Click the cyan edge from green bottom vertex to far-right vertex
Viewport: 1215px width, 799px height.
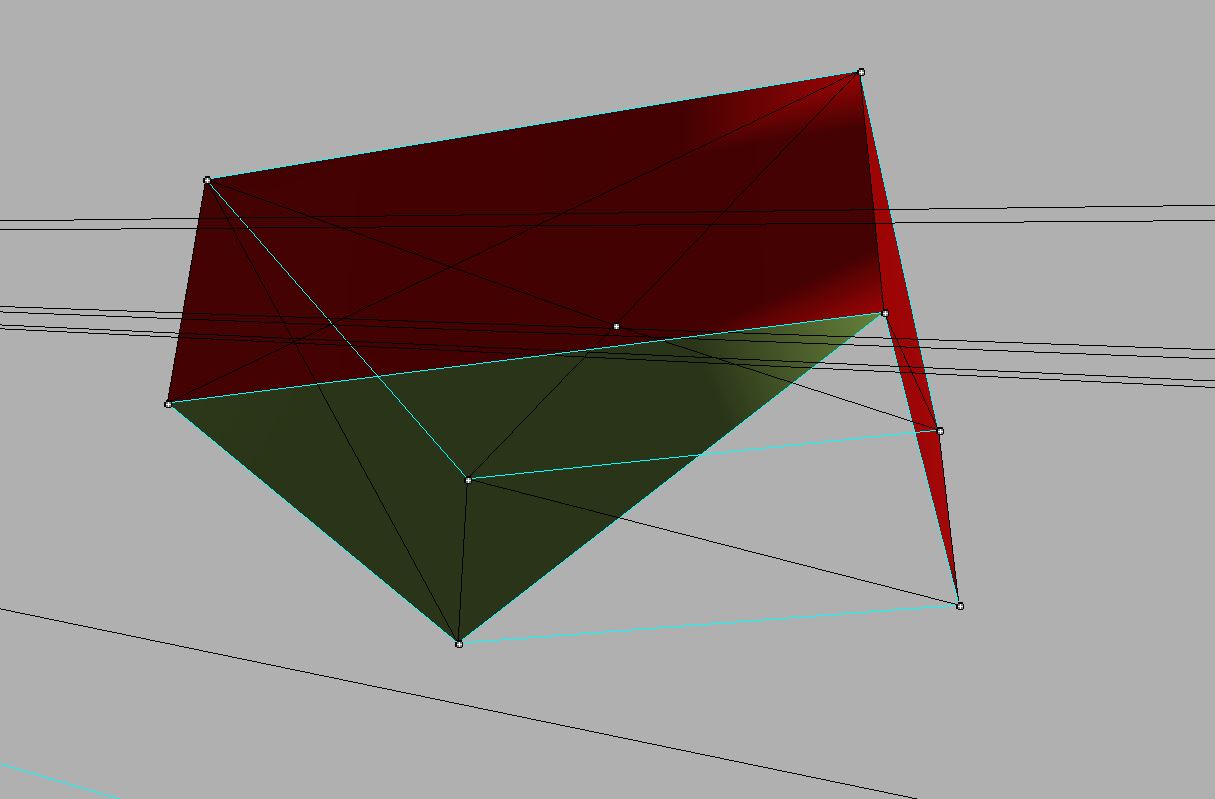[709, 625]
